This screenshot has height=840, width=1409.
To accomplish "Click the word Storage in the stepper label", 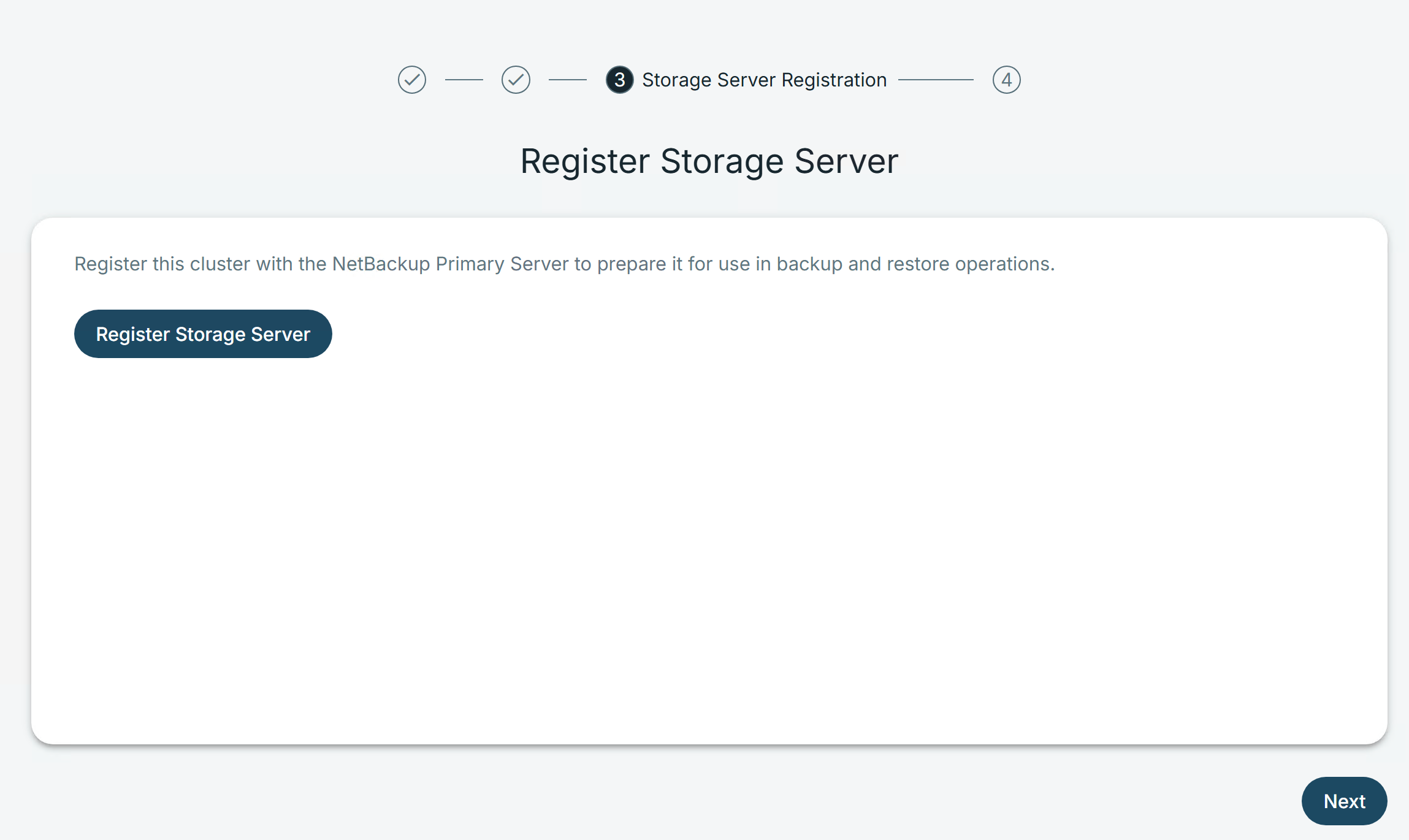I will (x=676, y=80).
